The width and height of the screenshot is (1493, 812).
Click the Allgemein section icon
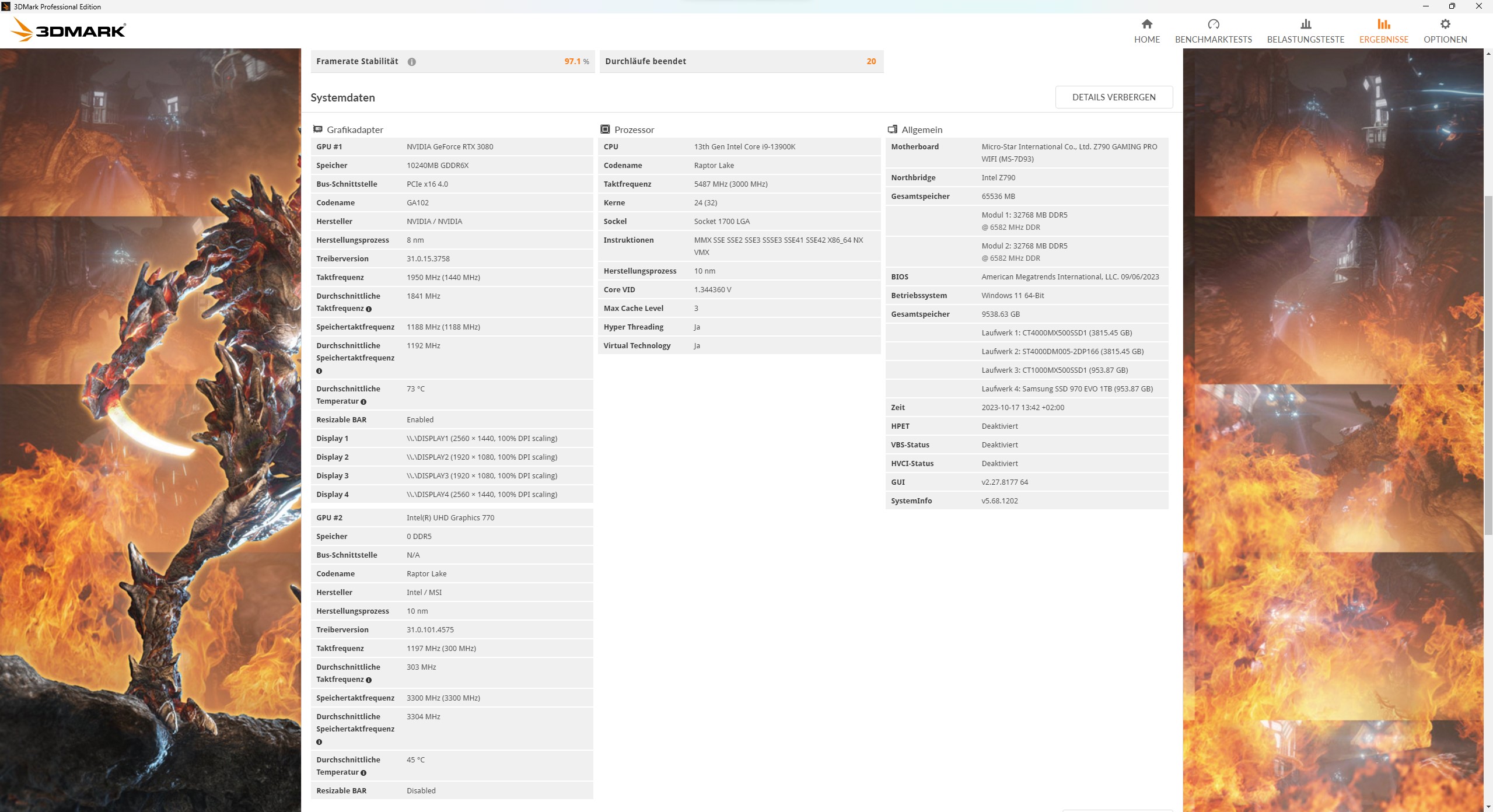[x=892, y=129]
